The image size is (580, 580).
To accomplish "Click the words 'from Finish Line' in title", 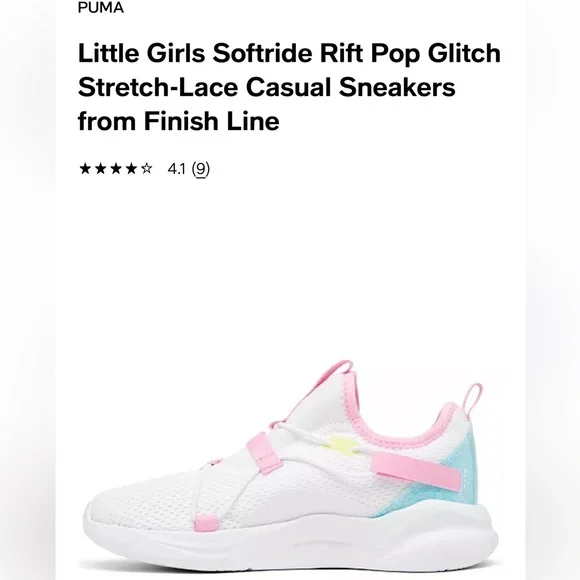I will [x=178, y=121].
